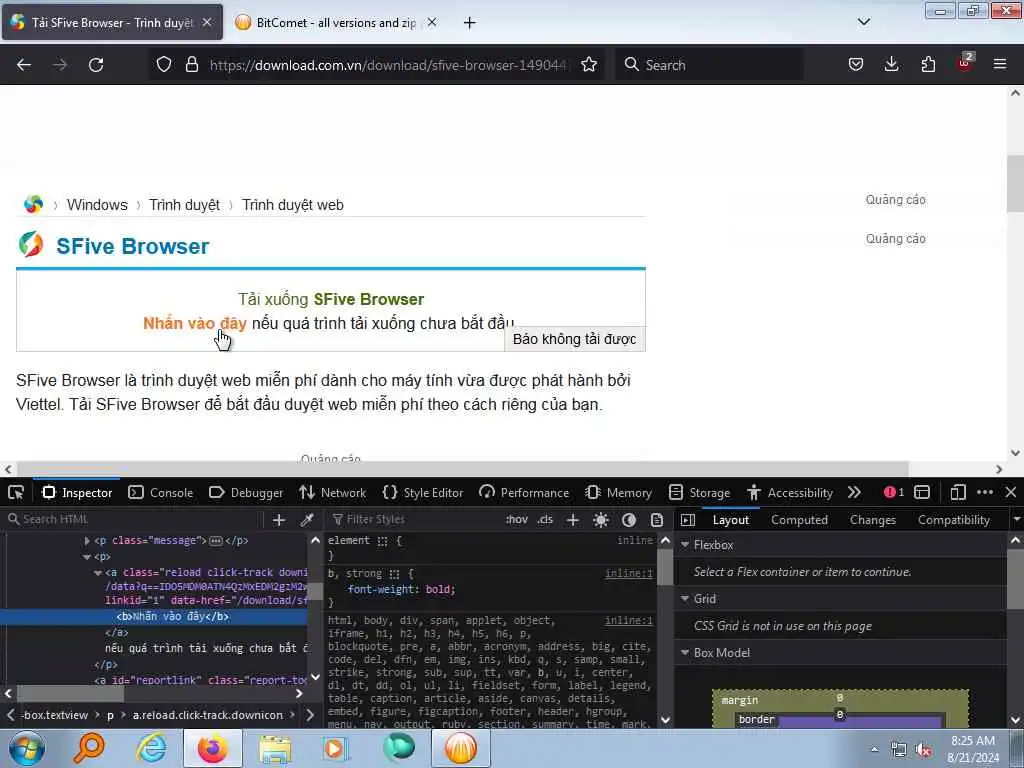Toggle light color scheme simulation
This screenshot has height=768, width=1024.
tap(601, 520)
